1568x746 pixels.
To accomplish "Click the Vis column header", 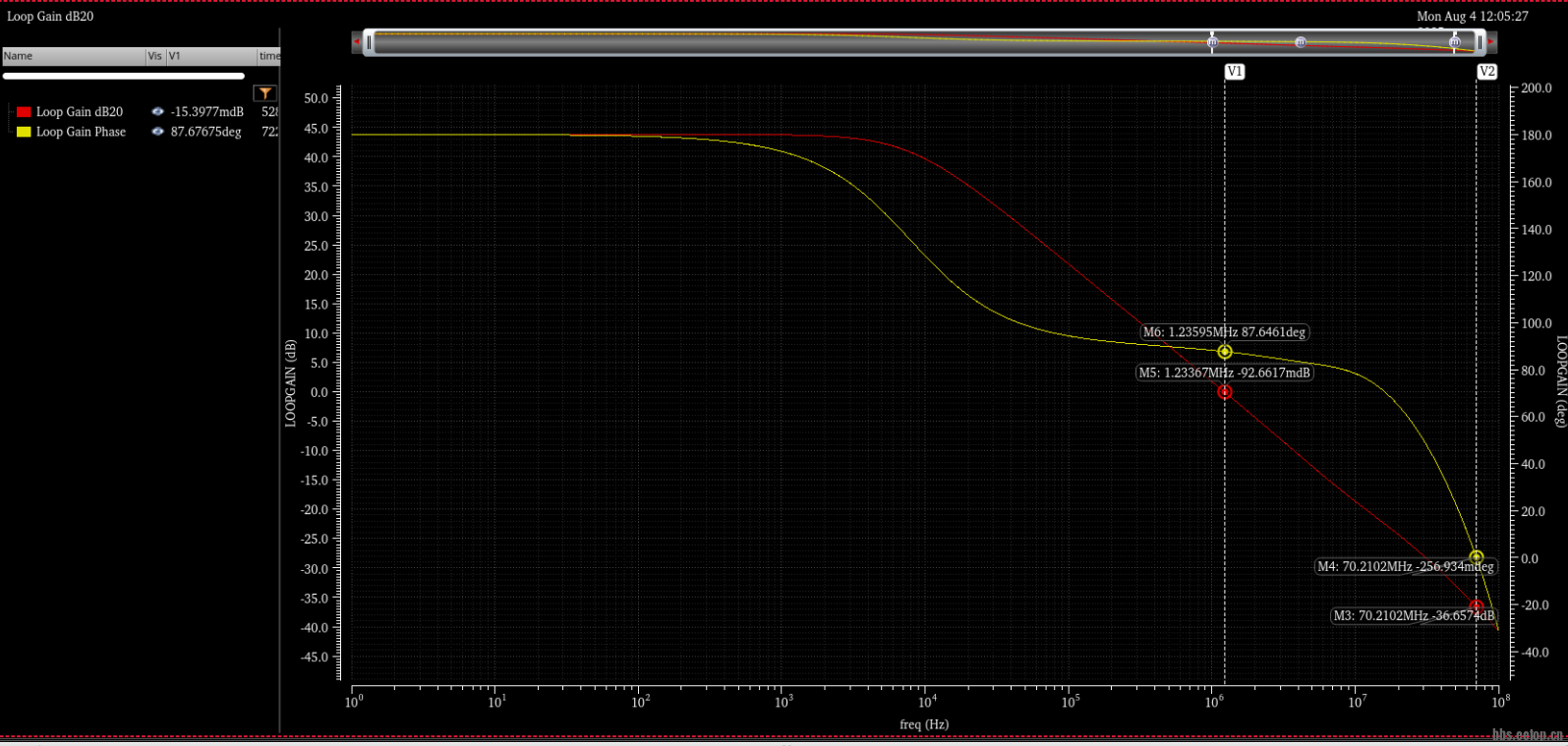I will tap(155, 56).
